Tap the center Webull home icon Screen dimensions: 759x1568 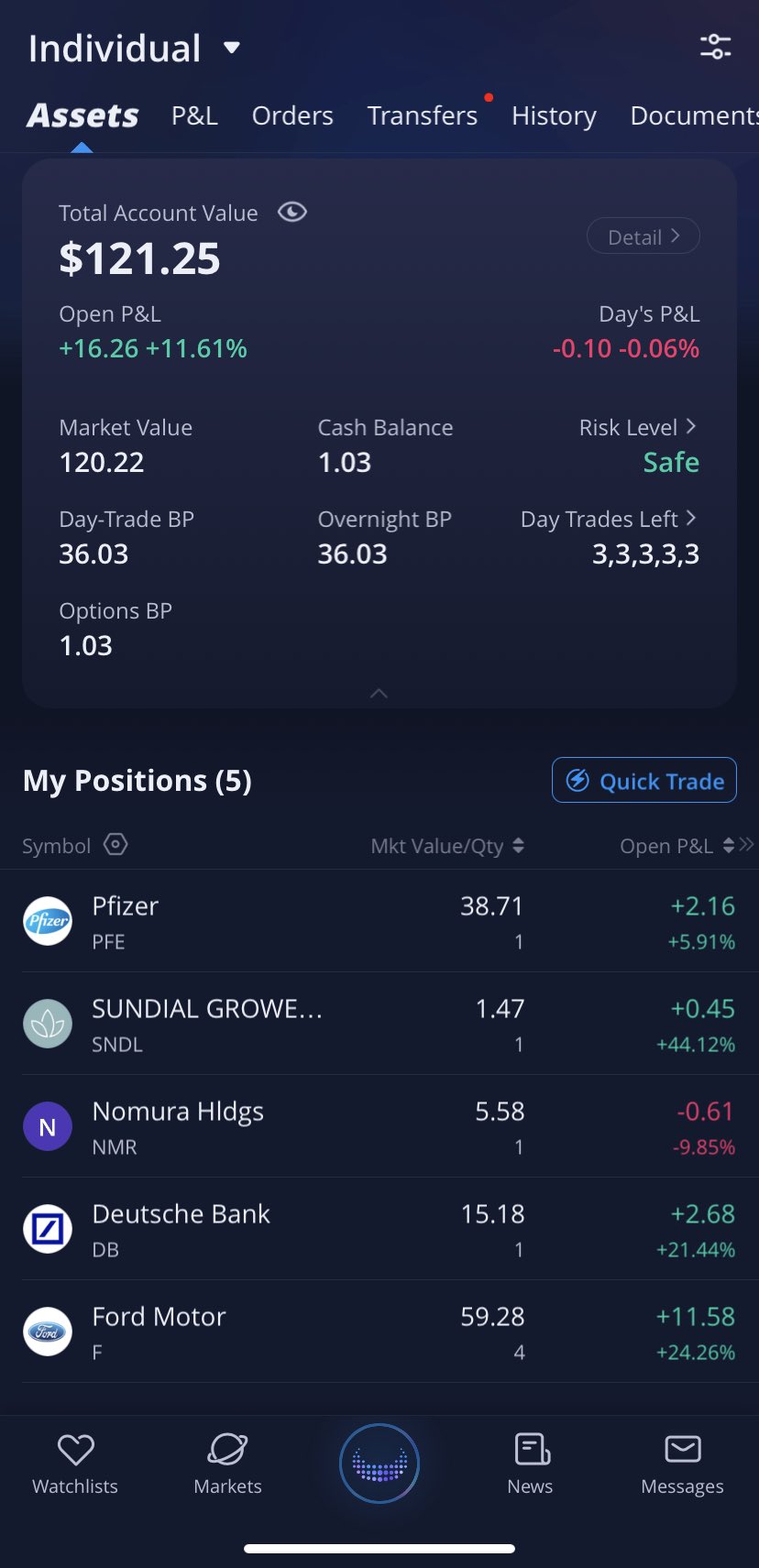click(x=379, y=1464)
